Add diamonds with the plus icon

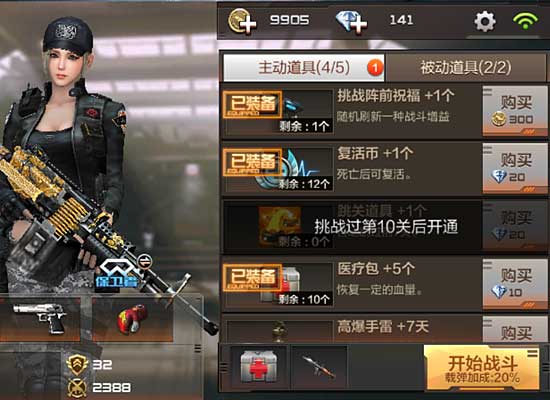click(351, 22)
